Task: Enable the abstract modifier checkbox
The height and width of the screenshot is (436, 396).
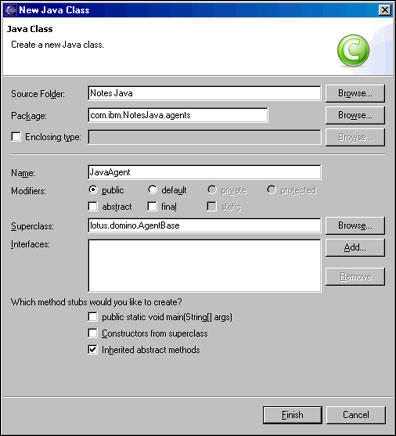Action: coord(93,206)
